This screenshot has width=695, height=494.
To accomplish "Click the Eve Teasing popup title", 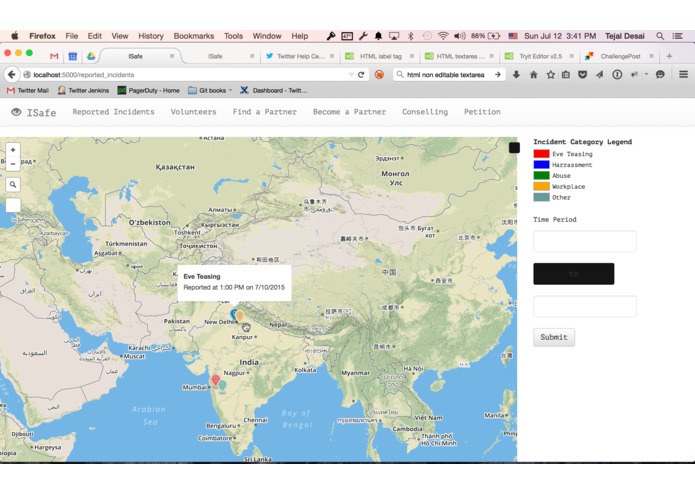I will click(x=202, y=276).
